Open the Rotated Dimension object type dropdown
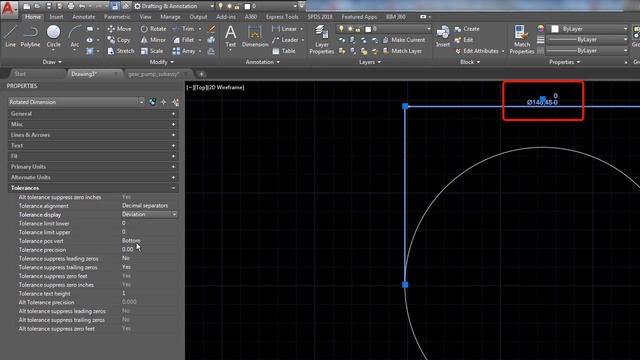Screen dimensions: 640x360 pos(141,102)
